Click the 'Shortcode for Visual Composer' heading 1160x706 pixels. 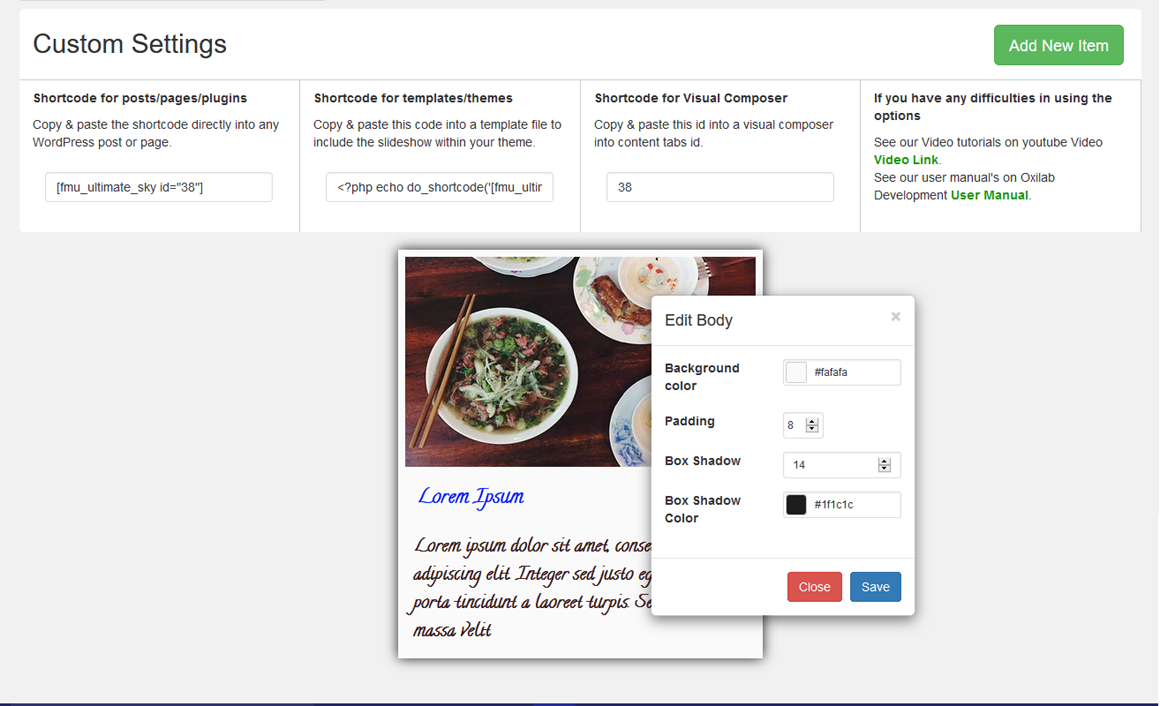click(x=691, y=98)
